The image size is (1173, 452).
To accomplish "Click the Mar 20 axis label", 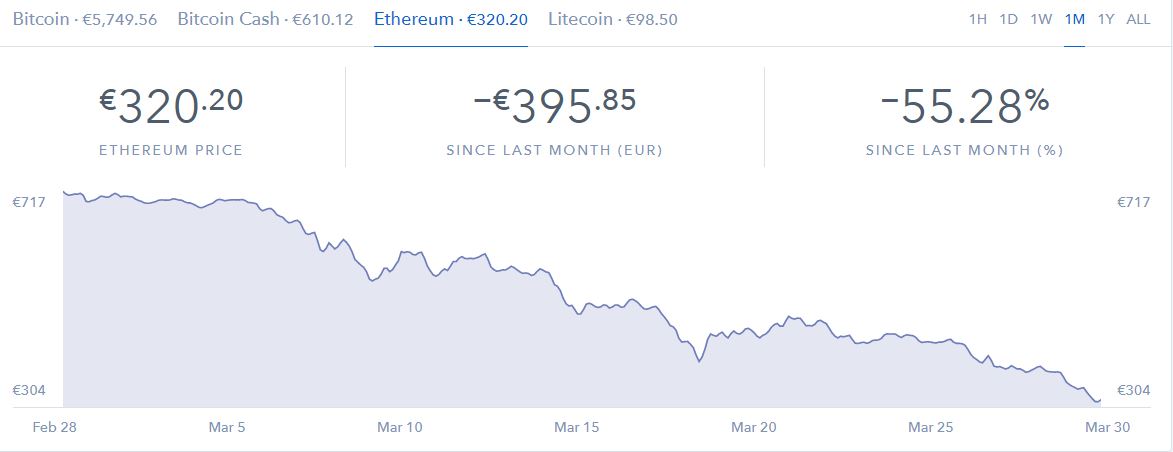I will coord(754,428).
